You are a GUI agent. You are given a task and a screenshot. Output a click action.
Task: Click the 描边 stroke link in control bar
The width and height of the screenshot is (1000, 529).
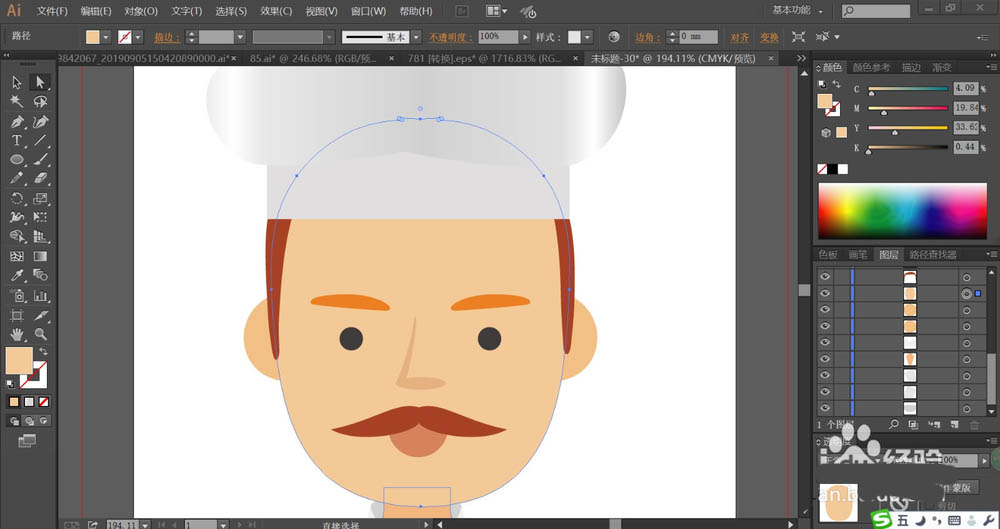click(166, 38)
